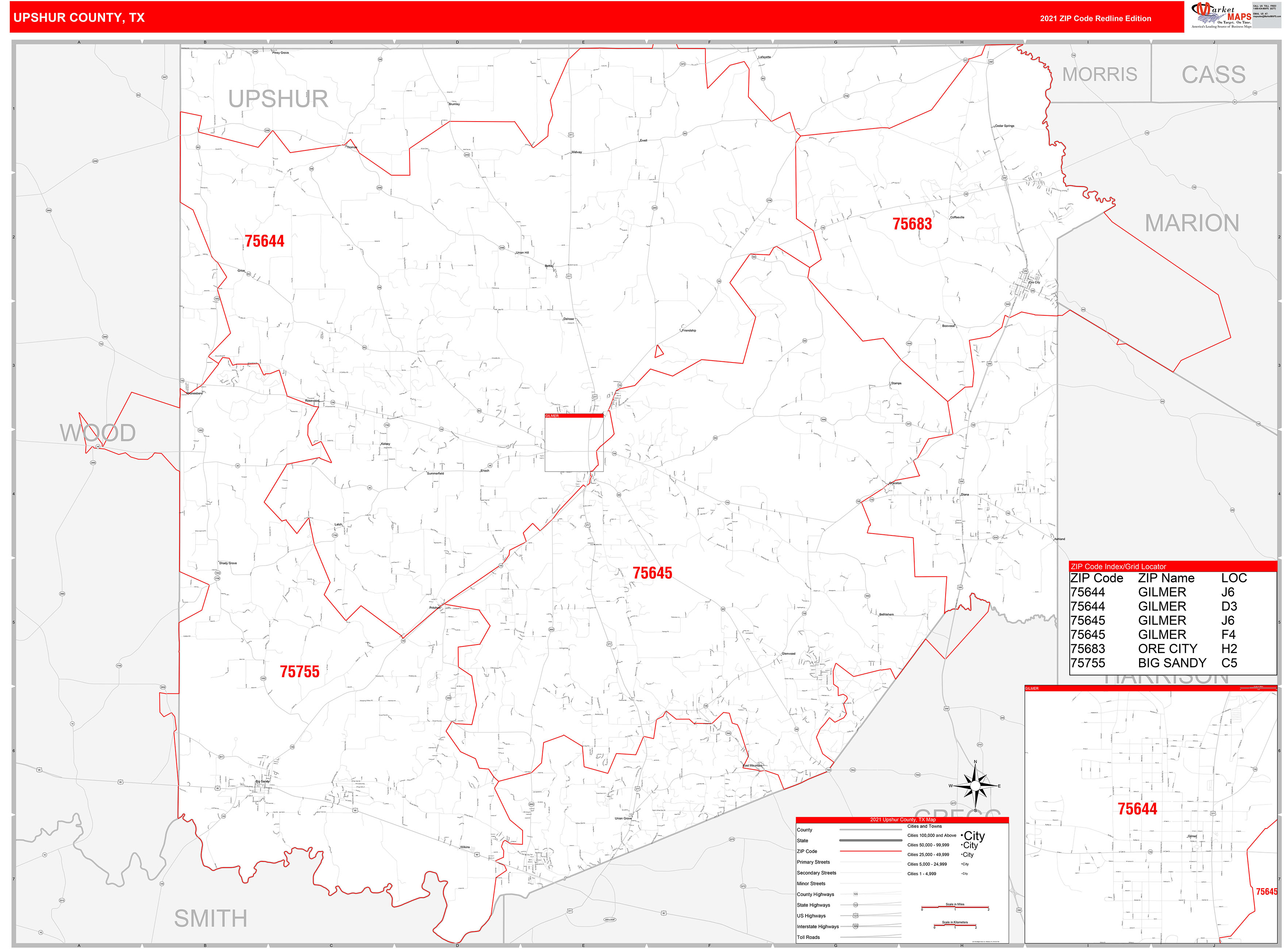1288x949 pixels.
Task: Select the US Highways shield symbol in legend
Action: coord(856,916)
